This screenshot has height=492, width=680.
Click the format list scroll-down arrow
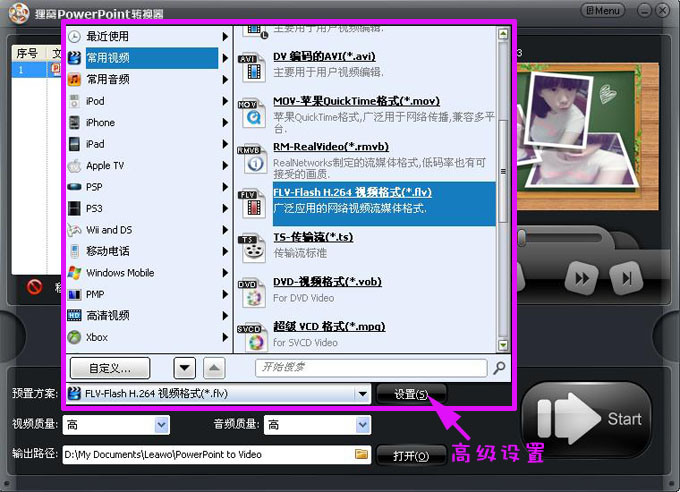tap(503, 345)
